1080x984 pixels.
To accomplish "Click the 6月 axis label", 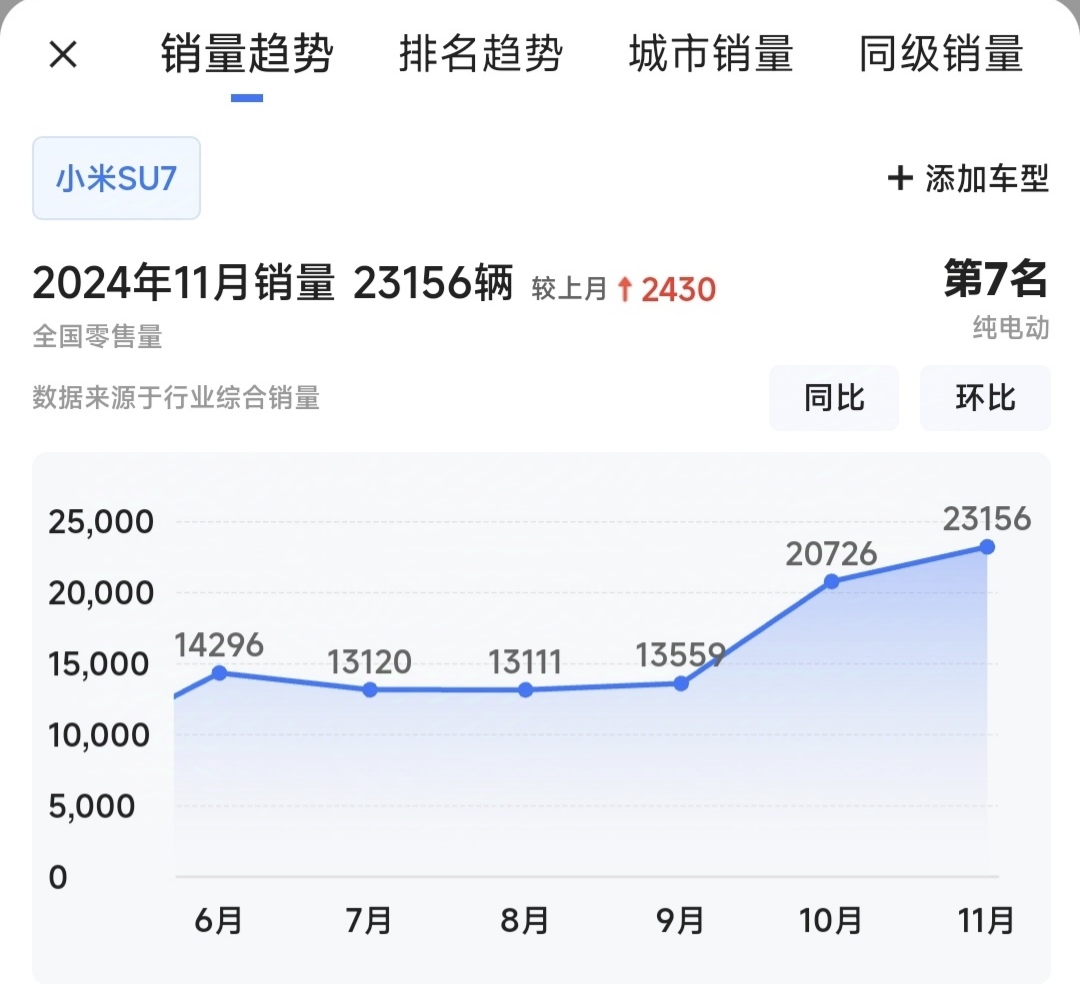I will tap(218, 920).
